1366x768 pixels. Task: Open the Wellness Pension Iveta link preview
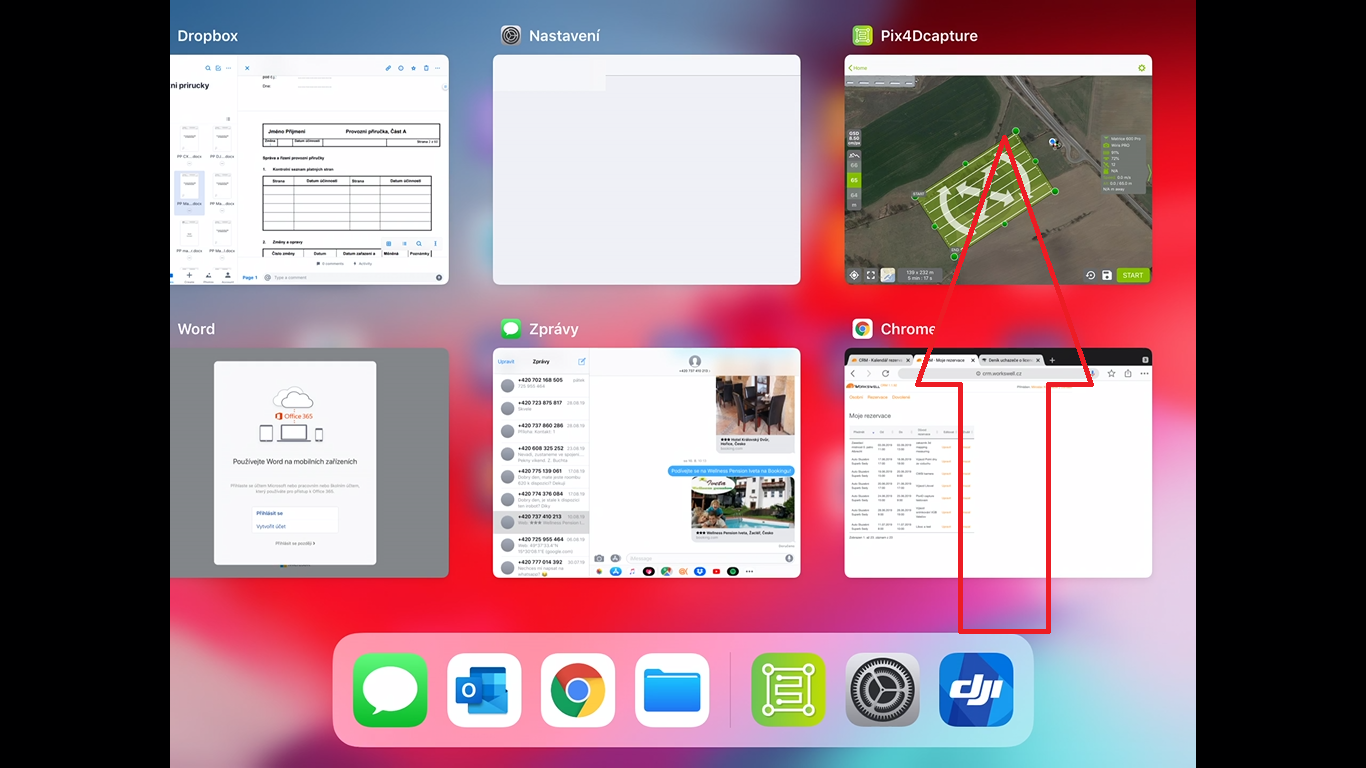tap(743, 508)
